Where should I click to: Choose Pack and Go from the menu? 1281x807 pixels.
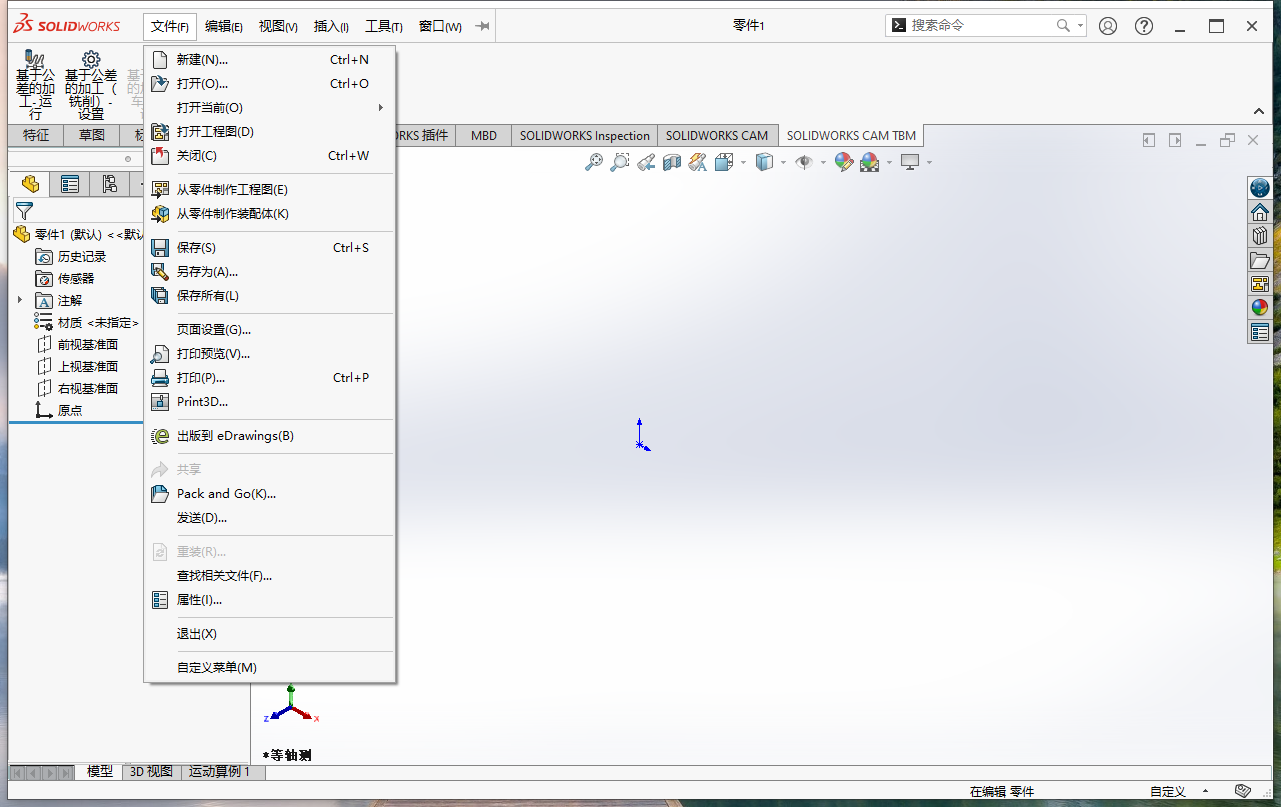[224, 494]
